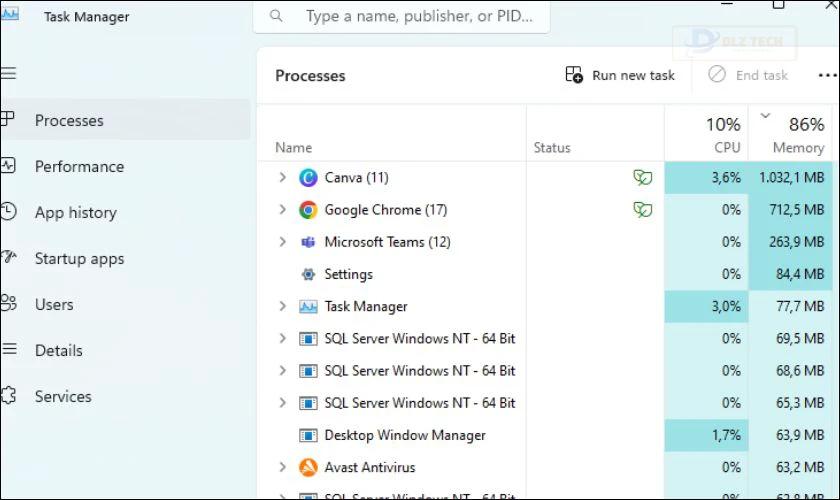Click the 3,0% CPU cell for Task Manager
Viewport: 840px width, 500px height.
(x=706, y=307)
